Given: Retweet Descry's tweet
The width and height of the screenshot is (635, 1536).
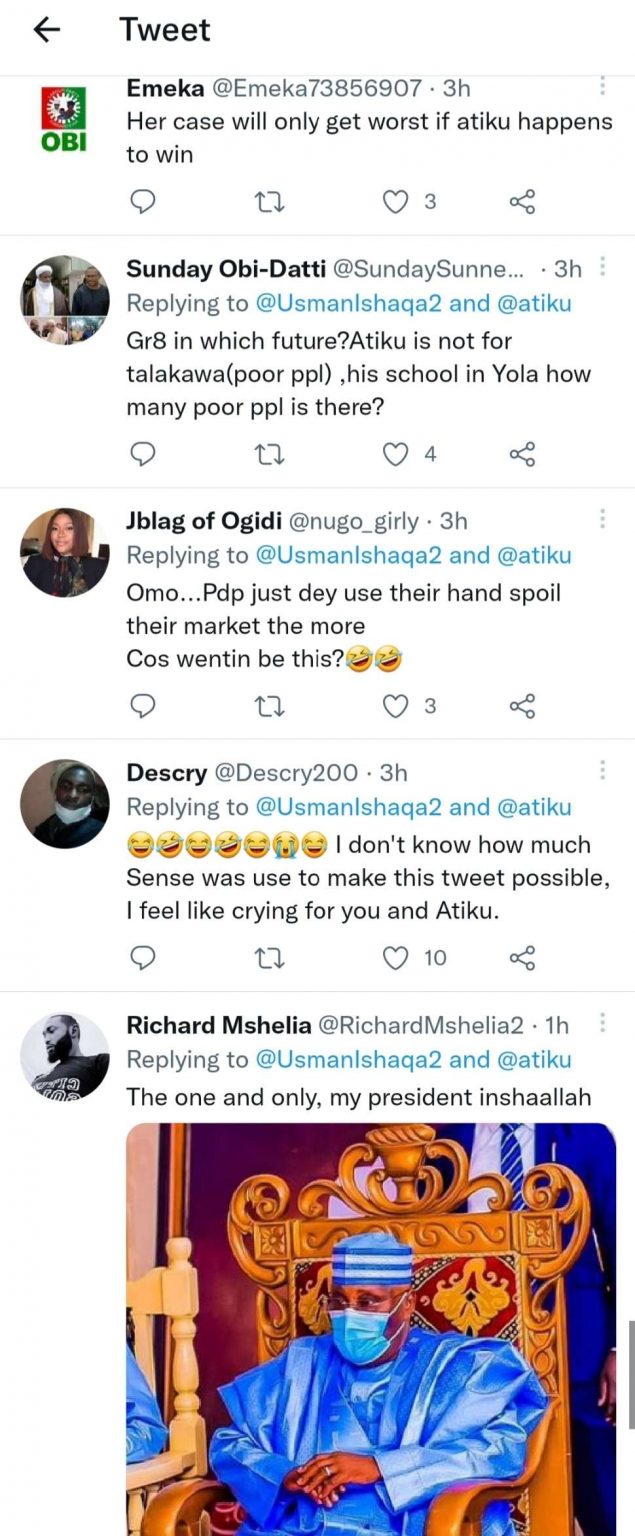Looking at the screenshot, I should click(270, 958).
